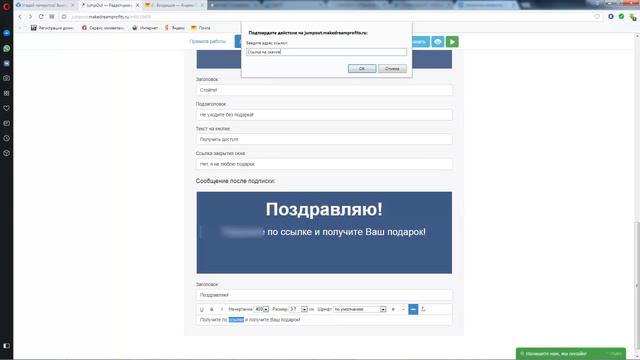Image resolution: width=640 pixels, height=360 pixels.
Task: Open history clock in the sidebar
Action: [7, 138]
